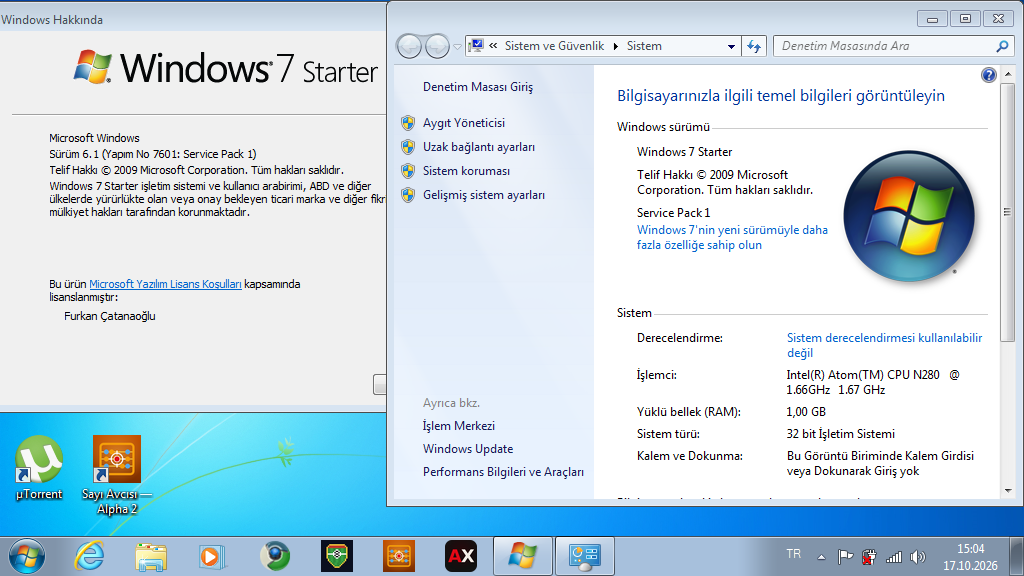The width and height of the screenshot is (1024, 576).
Task: Open Sistem koruması in the left pane
Action: click(466, 171)
